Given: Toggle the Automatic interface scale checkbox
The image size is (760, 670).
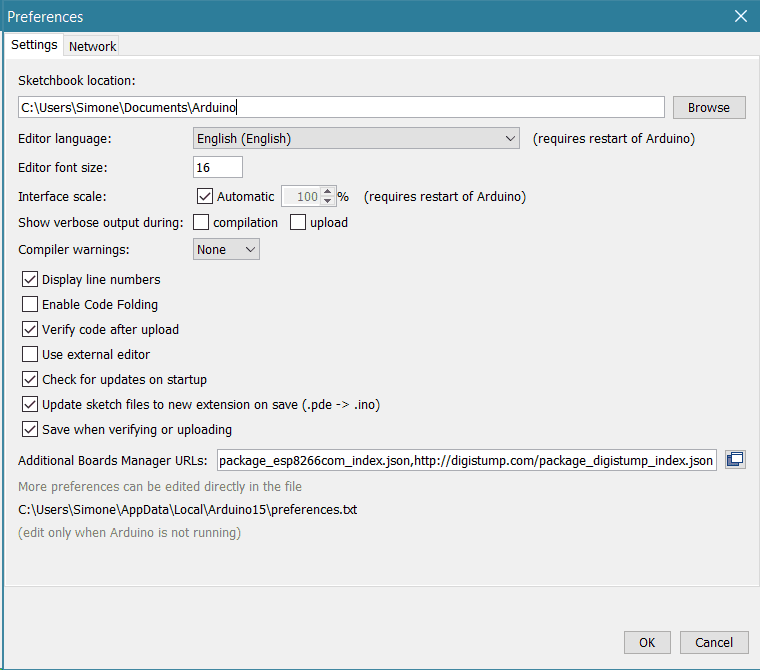Looking at the screenshot, I should coord(205,197).
